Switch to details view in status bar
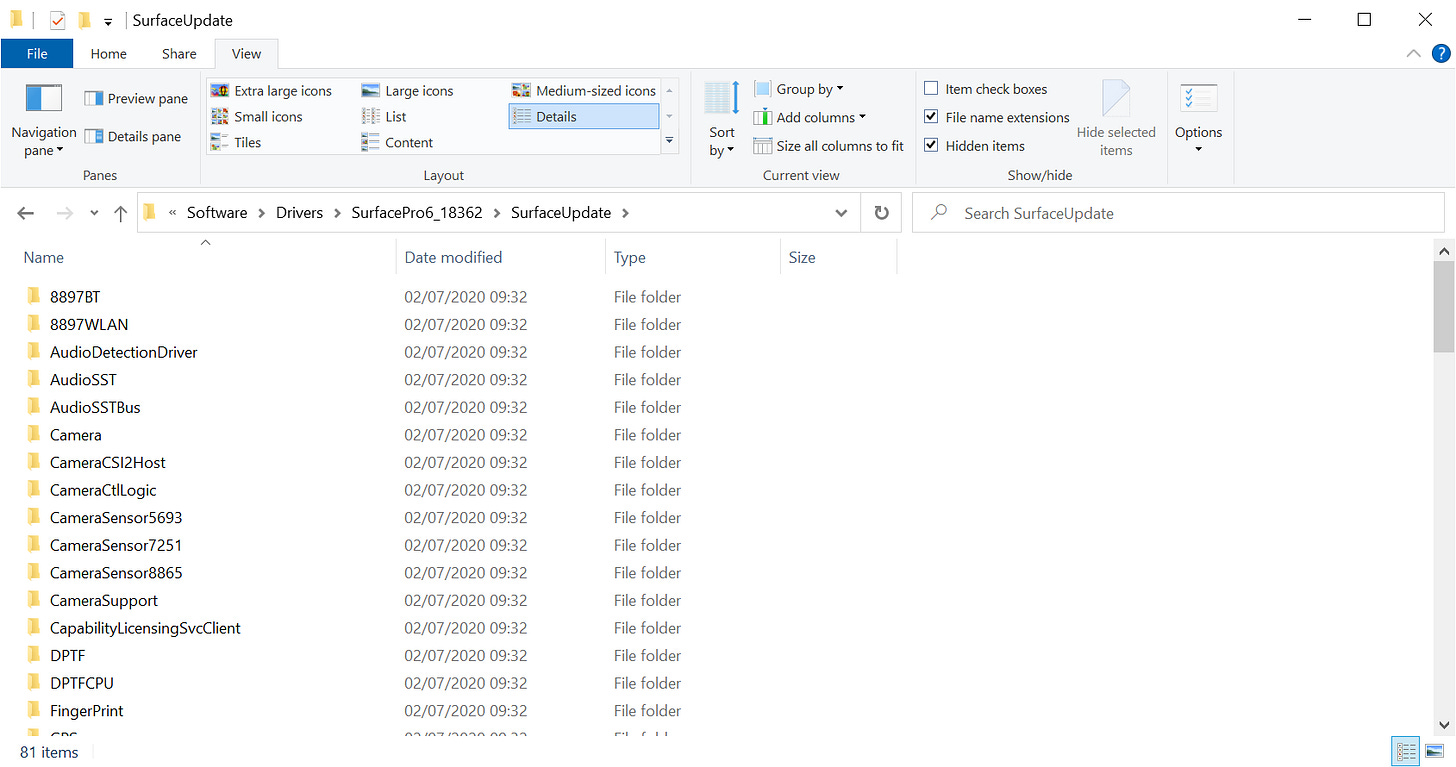The width and height of the screenshot is (1456, 767). point(1406,751)
